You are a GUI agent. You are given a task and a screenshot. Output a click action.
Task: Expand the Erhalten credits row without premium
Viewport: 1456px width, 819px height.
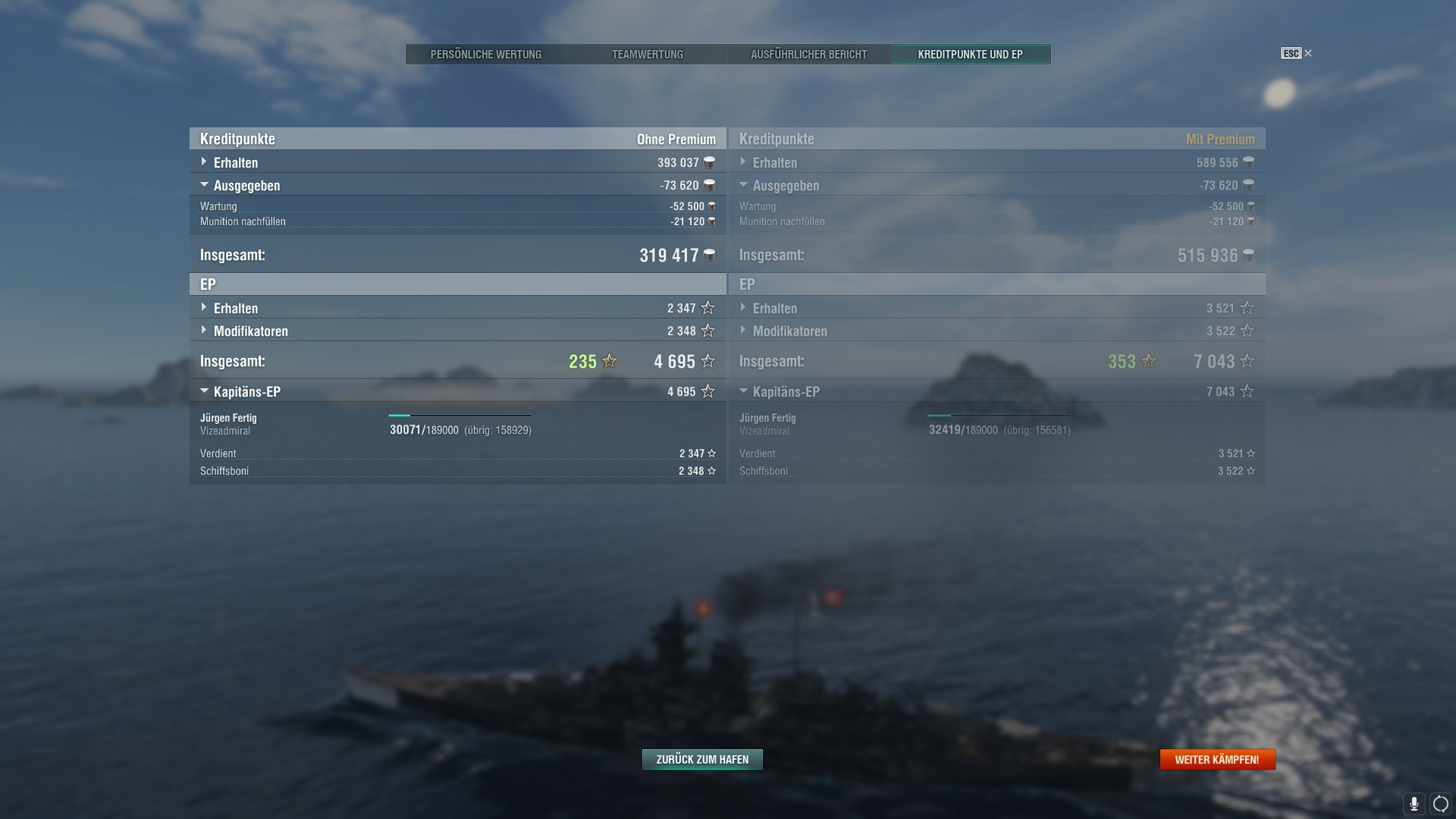coord(458,162)
